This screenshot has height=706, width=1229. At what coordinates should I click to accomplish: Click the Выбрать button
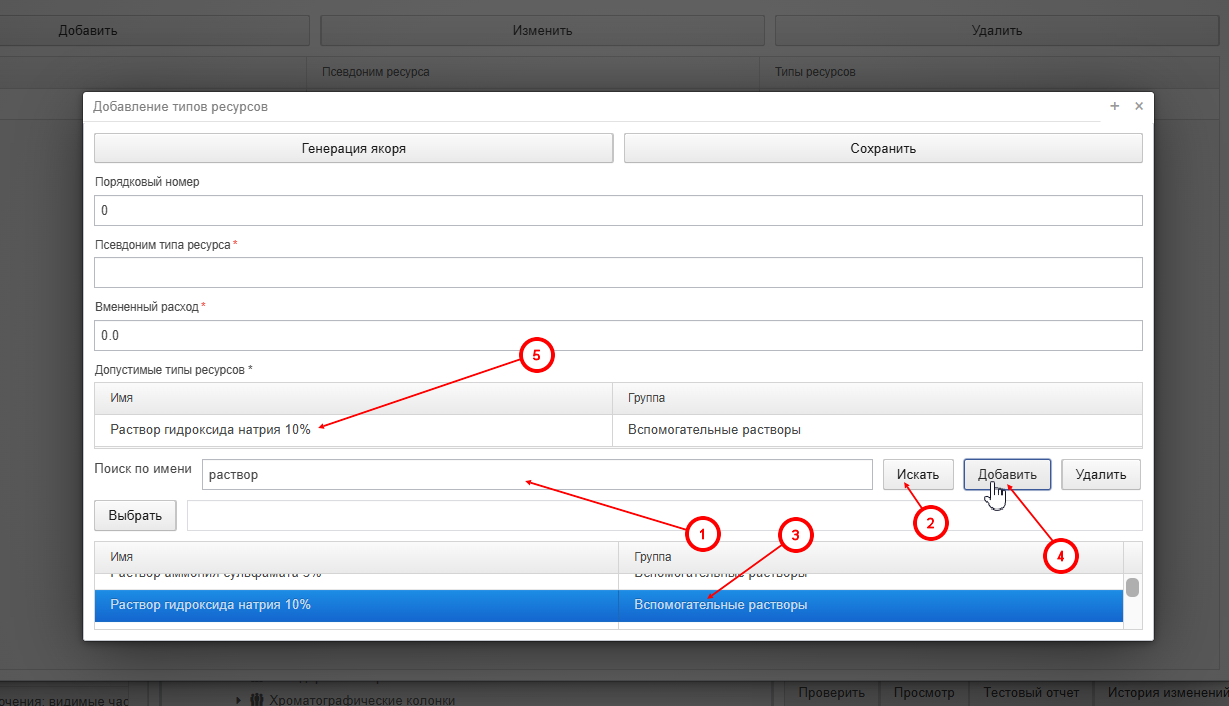[x=135, y=516]
